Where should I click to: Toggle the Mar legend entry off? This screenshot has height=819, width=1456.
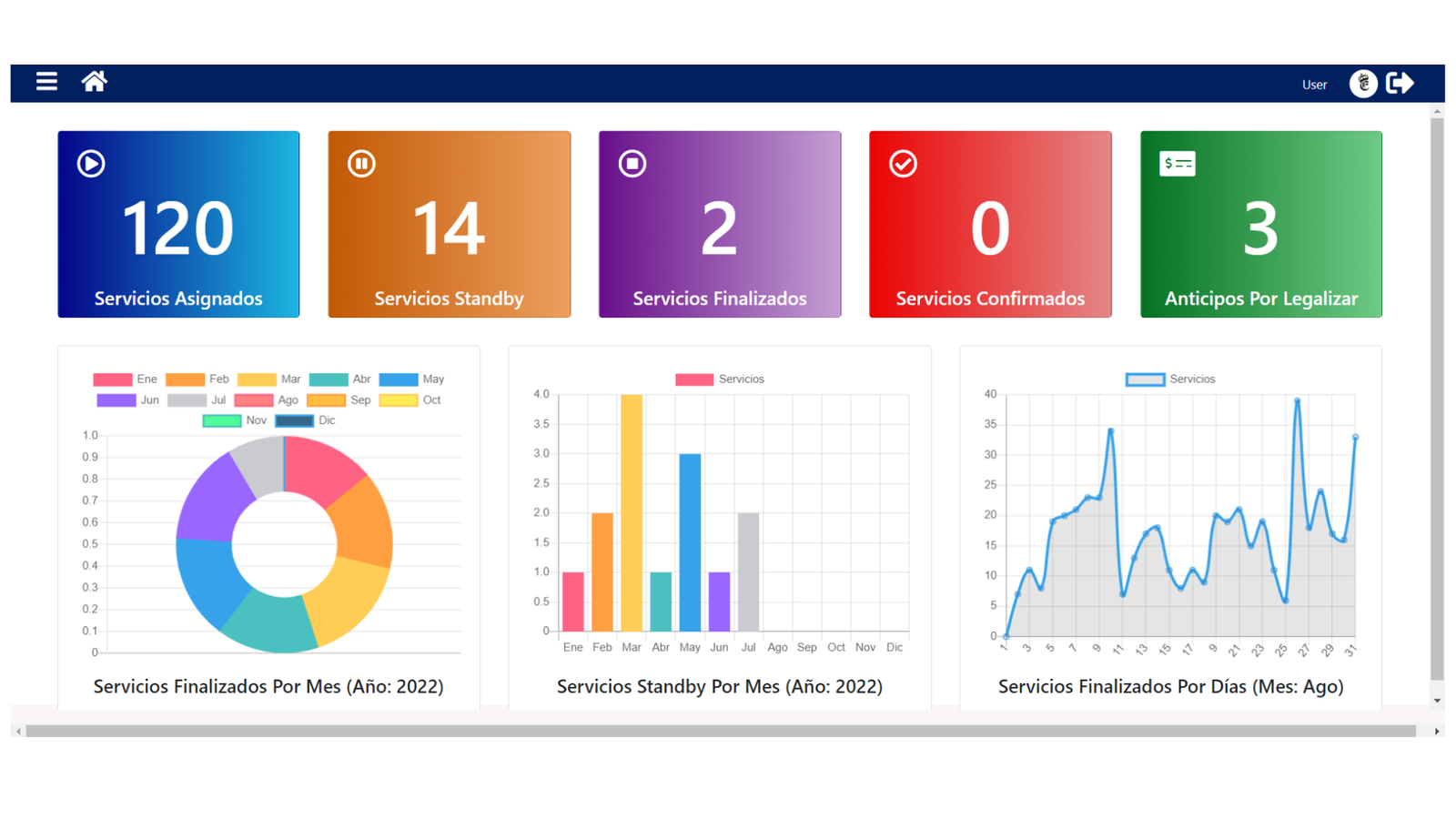tap(269, 379)
